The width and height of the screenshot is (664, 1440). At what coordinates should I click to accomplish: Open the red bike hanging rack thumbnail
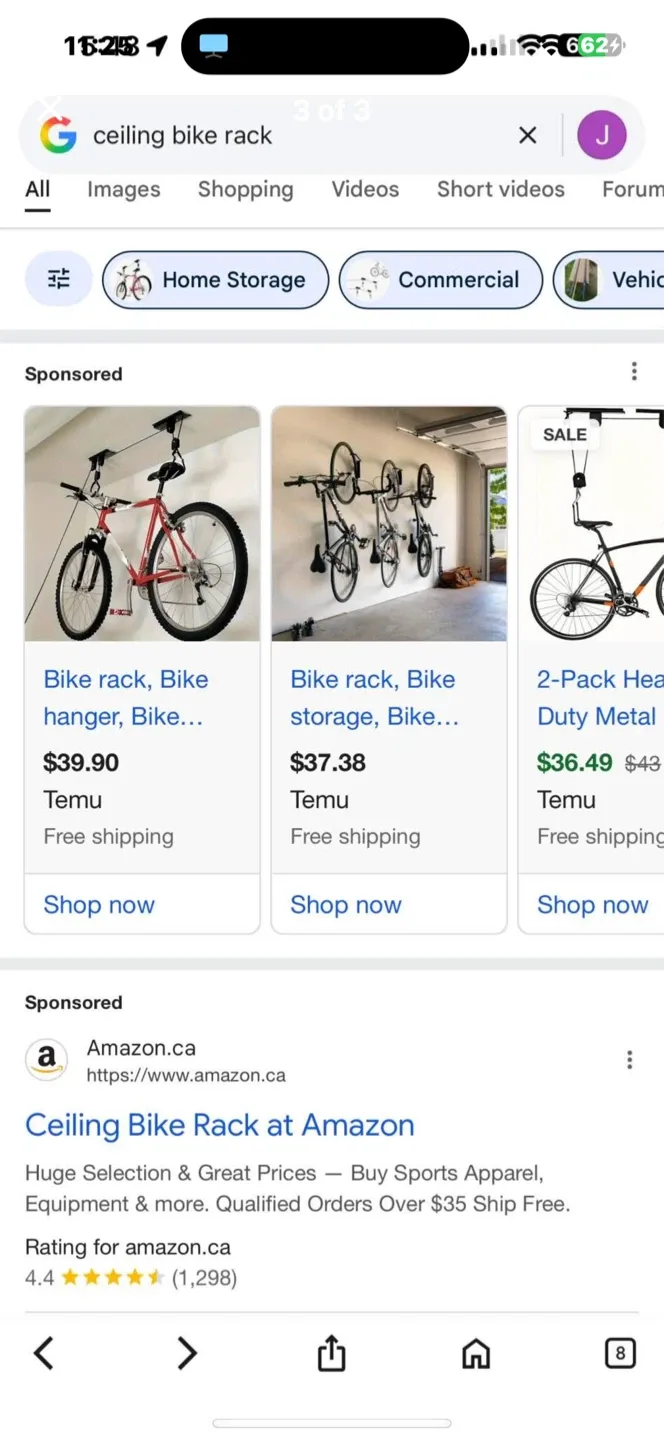142,523
